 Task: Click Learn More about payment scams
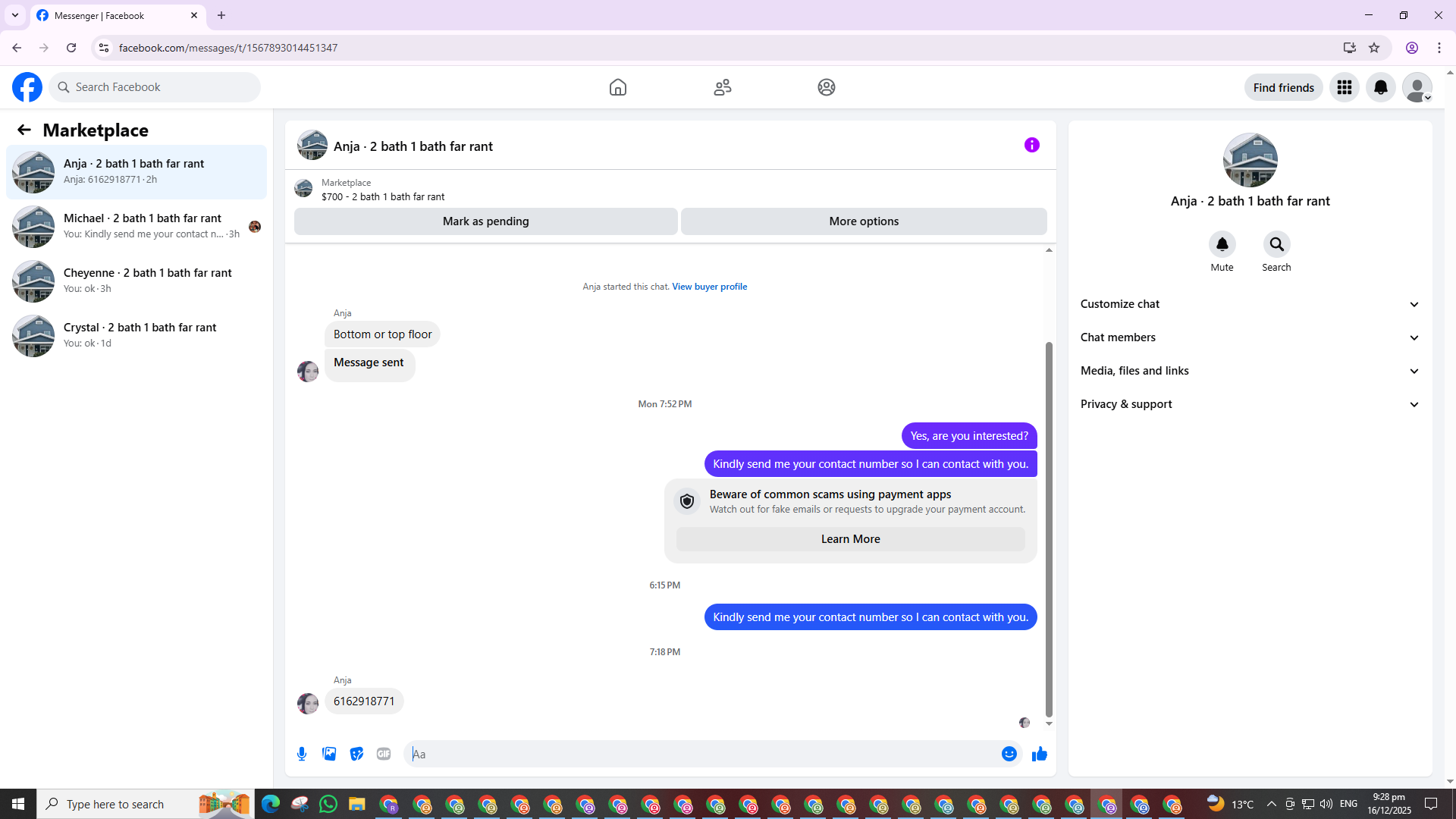(x=851, y=539)
